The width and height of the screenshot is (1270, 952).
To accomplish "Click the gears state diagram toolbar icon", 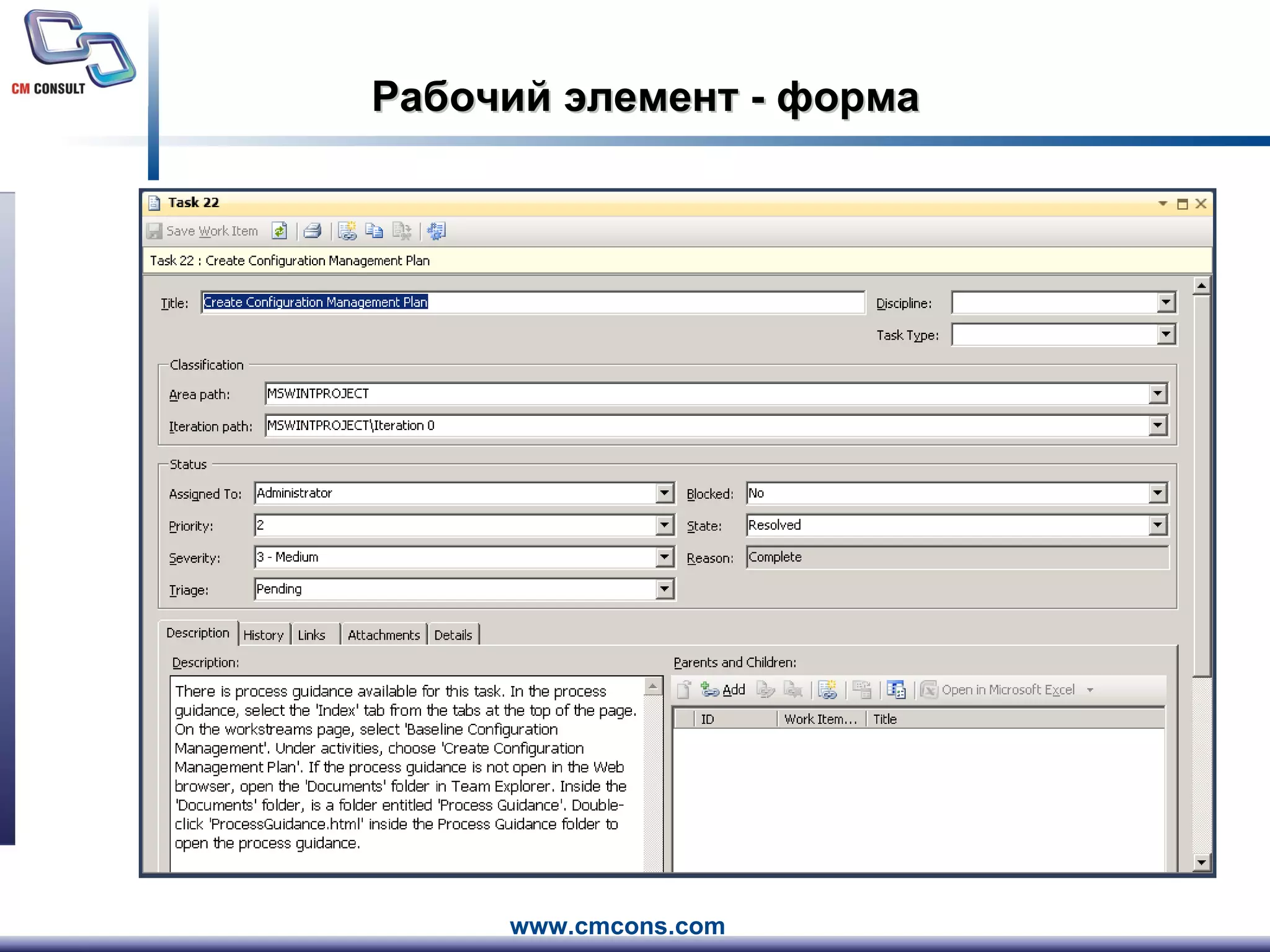I will pos(436,231).
